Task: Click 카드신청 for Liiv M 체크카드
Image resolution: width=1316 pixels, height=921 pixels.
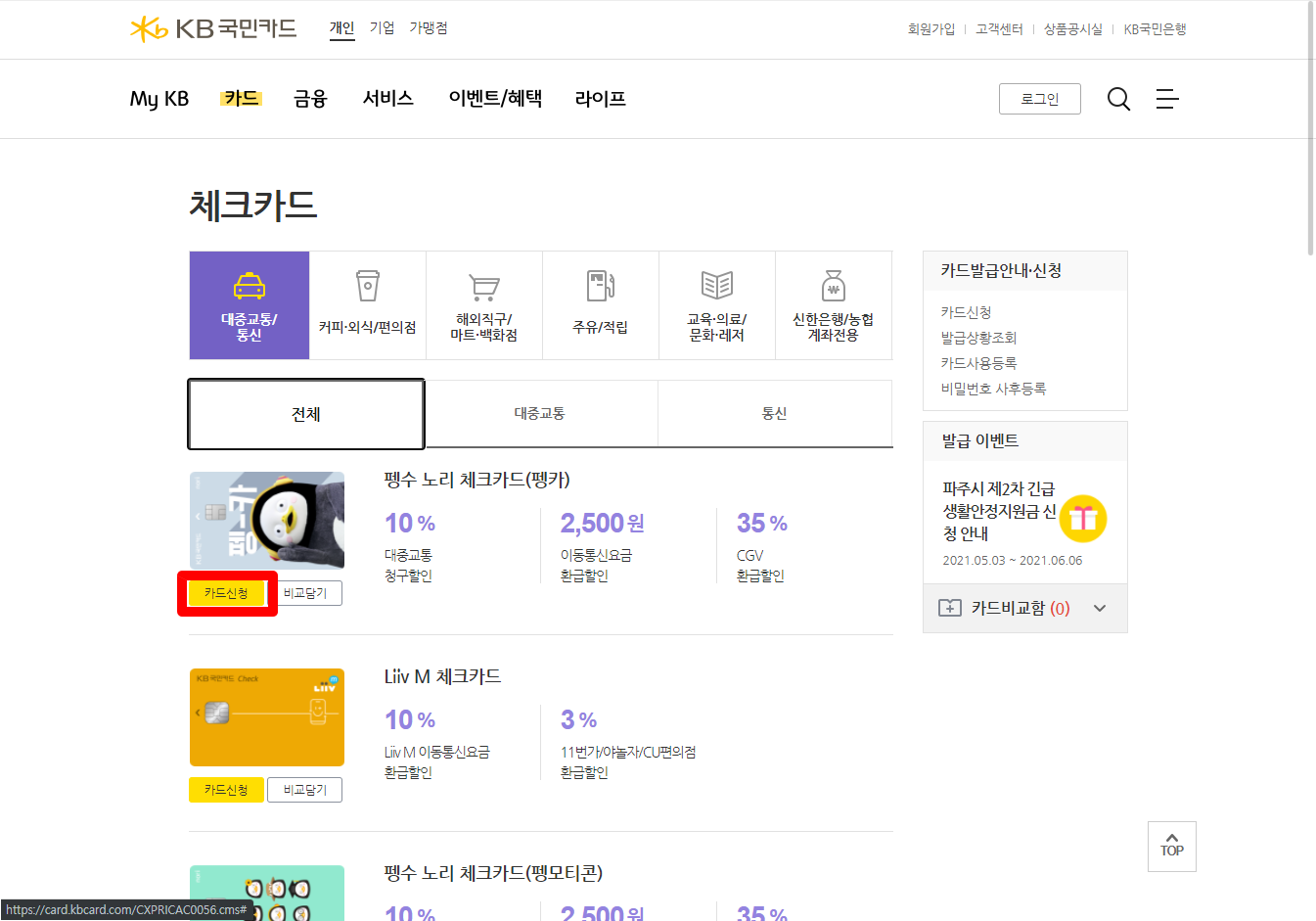Action: coord(226,790)
